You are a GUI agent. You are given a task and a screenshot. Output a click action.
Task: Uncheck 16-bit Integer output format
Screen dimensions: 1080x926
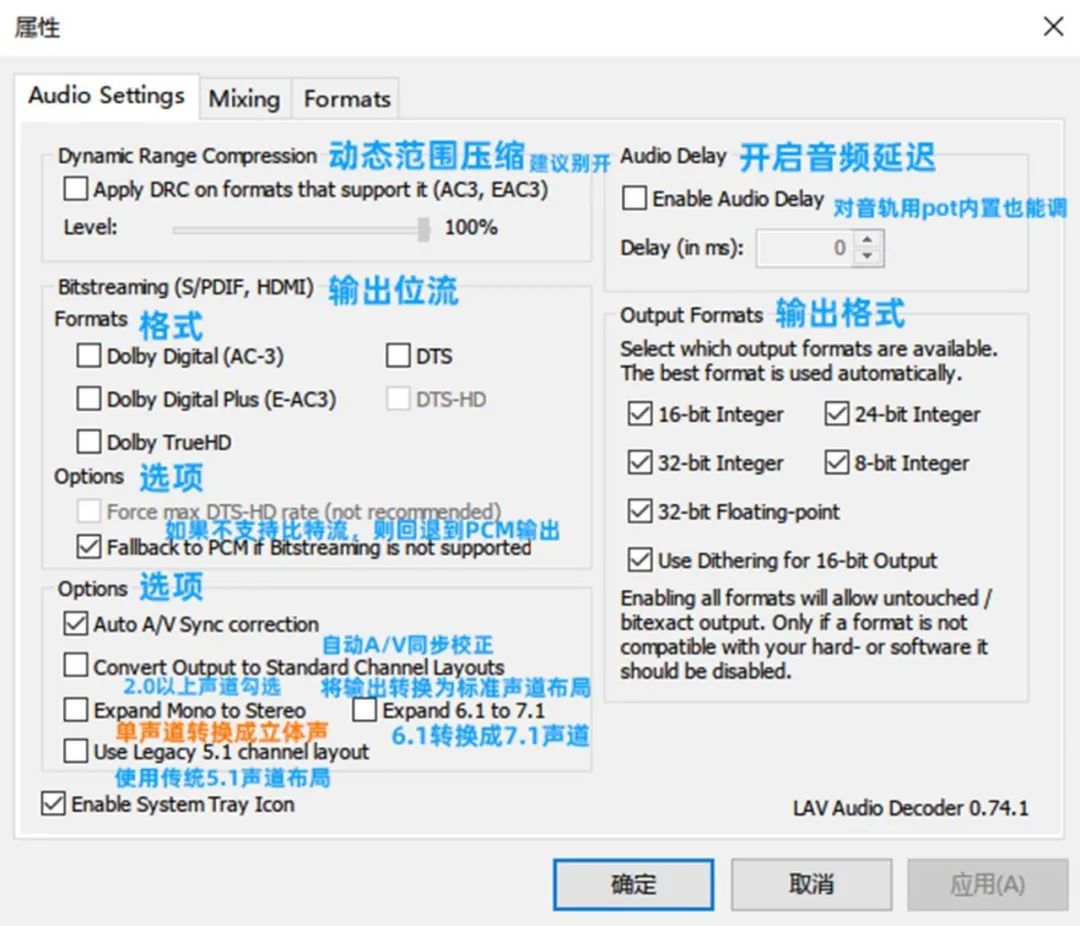[x=640, y=414]
